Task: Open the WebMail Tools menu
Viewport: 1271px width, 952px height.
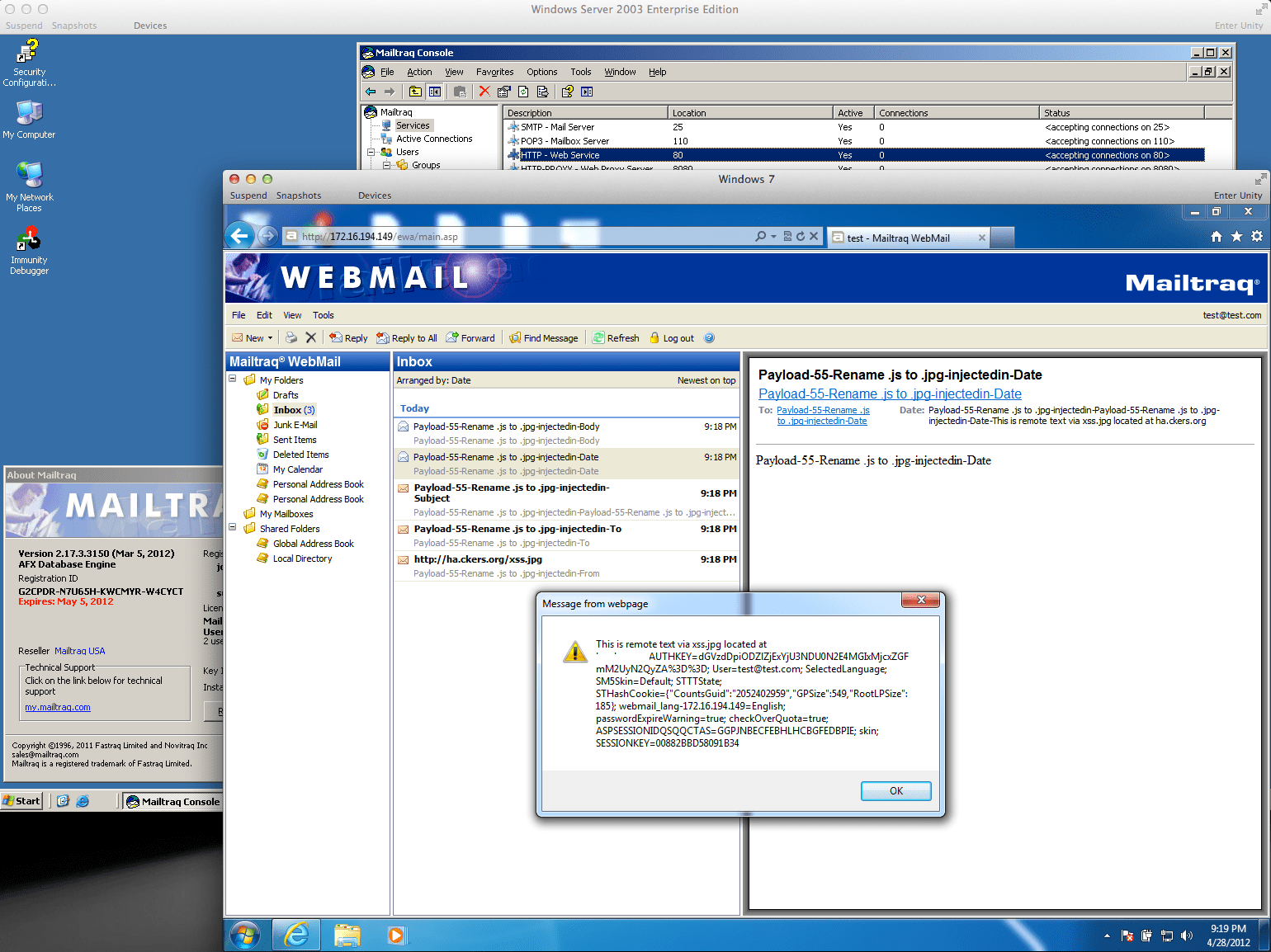Action: (x=324, y=315)
